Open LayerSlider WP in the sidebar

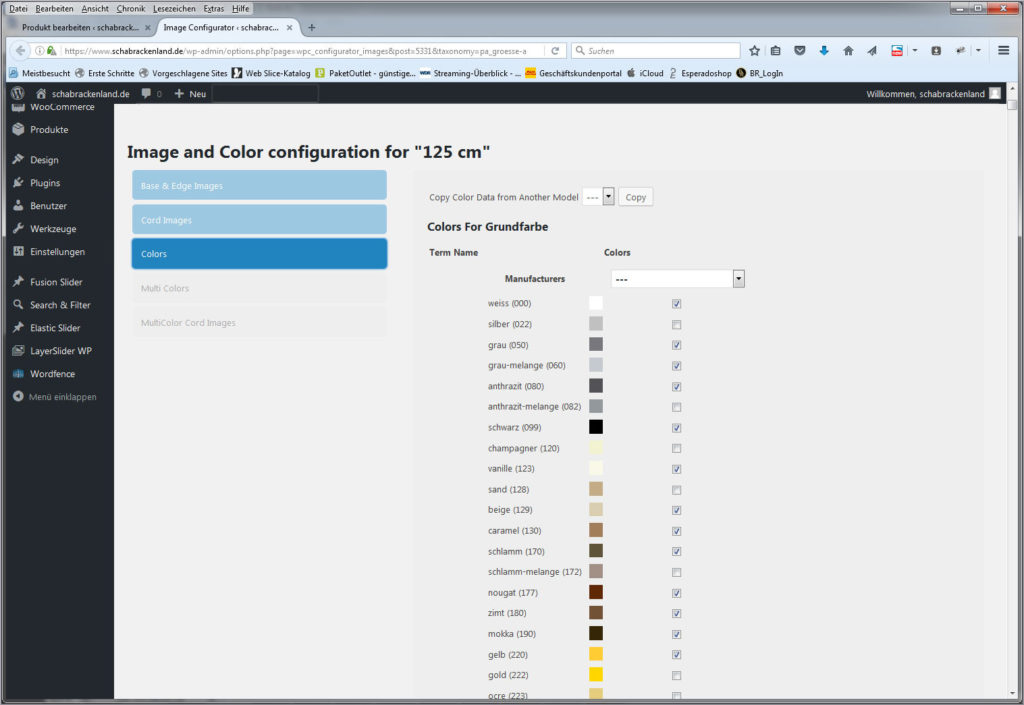[60, 351]
